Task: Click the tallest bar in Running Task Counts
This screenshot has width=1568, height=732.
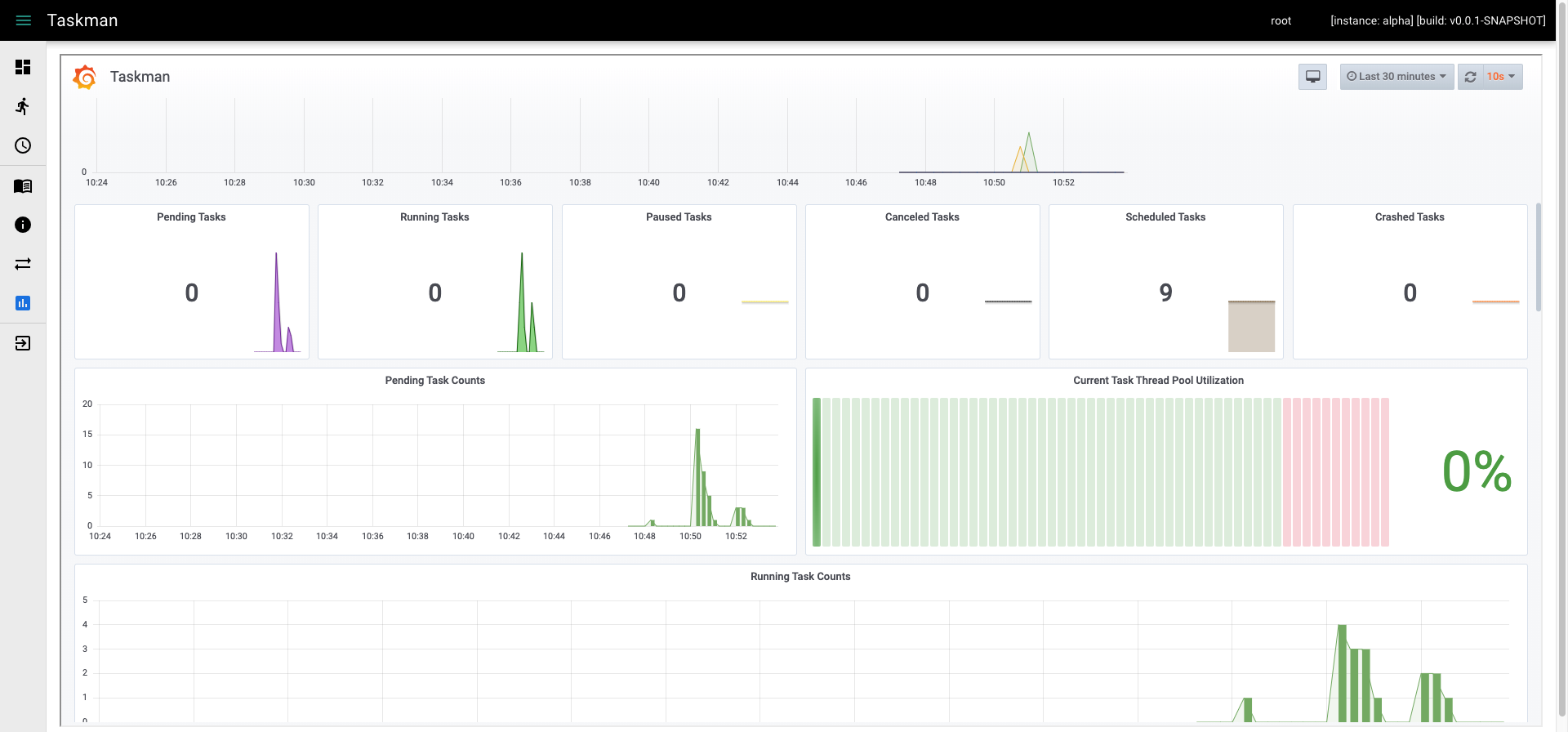Action: pyautogui.click(x=1342, y=673)
